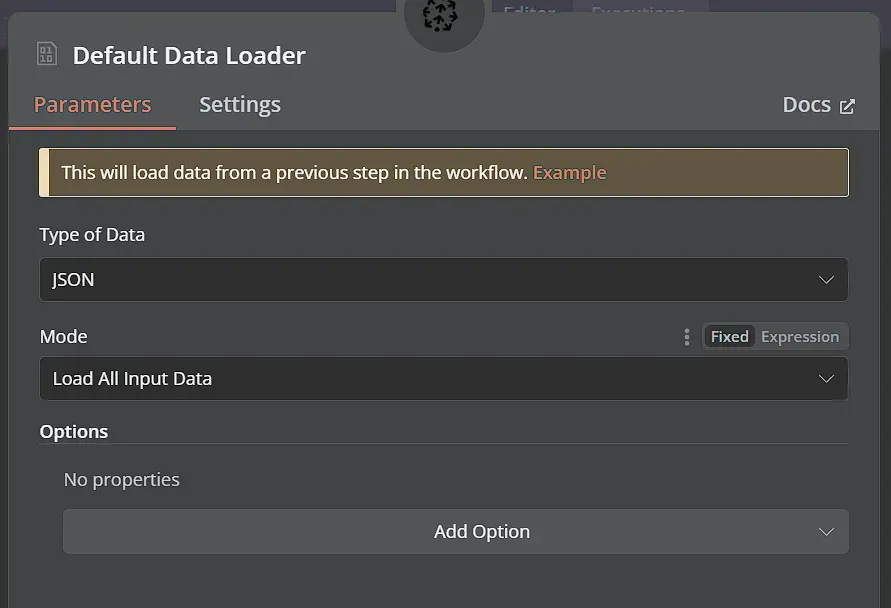Open the three-dot options menu beside Mode
Screen dimensions: 891x608
click(x=686, y=337)
